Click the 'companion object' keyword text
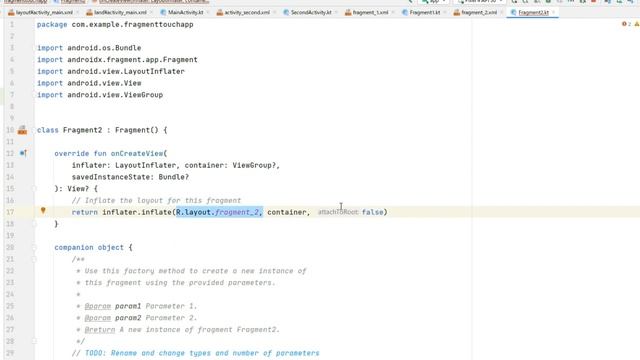Screen dimensions: 640x360 point(89,247)
